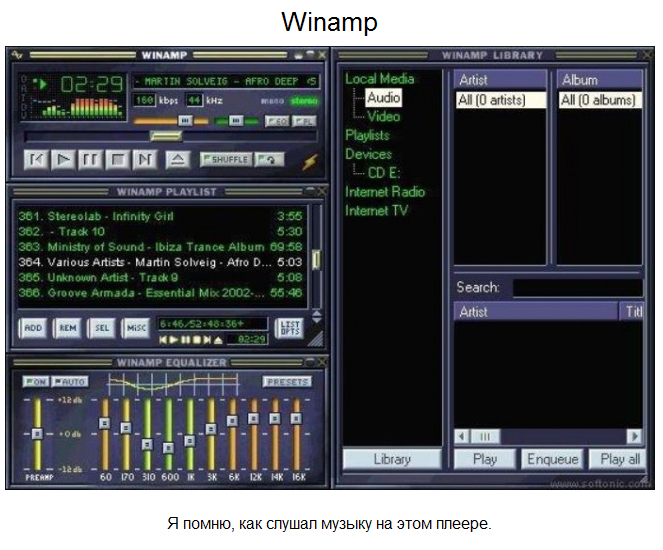This screenshot has height=550, width=663.
Task: Open the playlist REM menu button
Action: (x=68, y=328)
